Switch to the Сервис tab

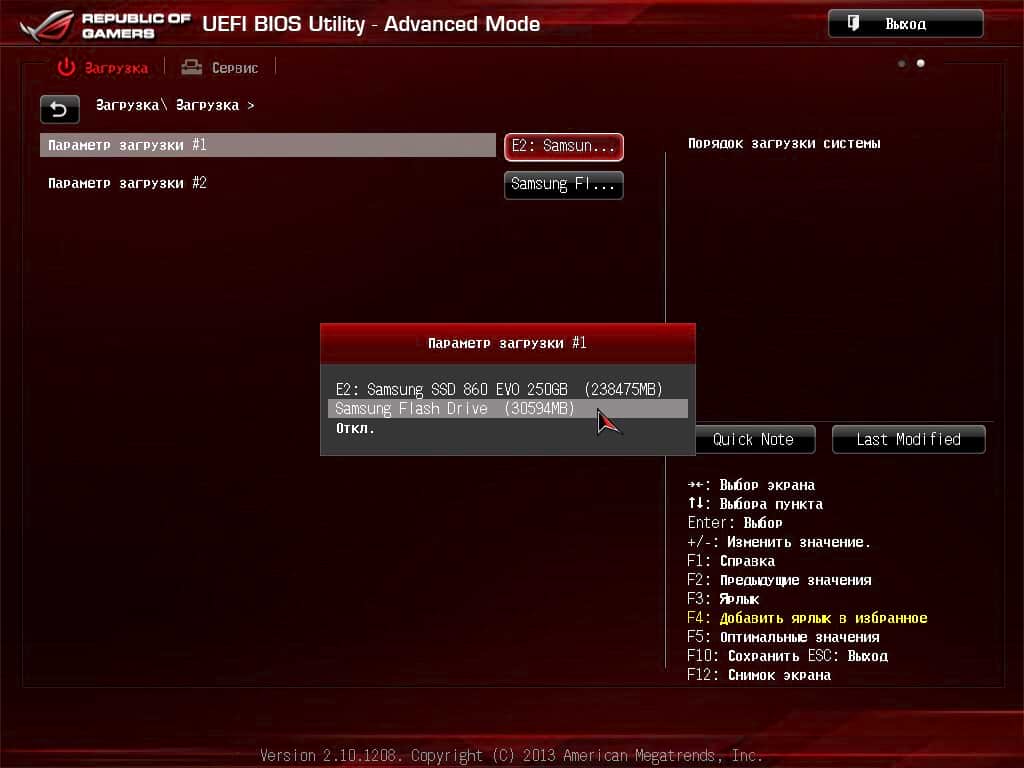tap(220, 67)
